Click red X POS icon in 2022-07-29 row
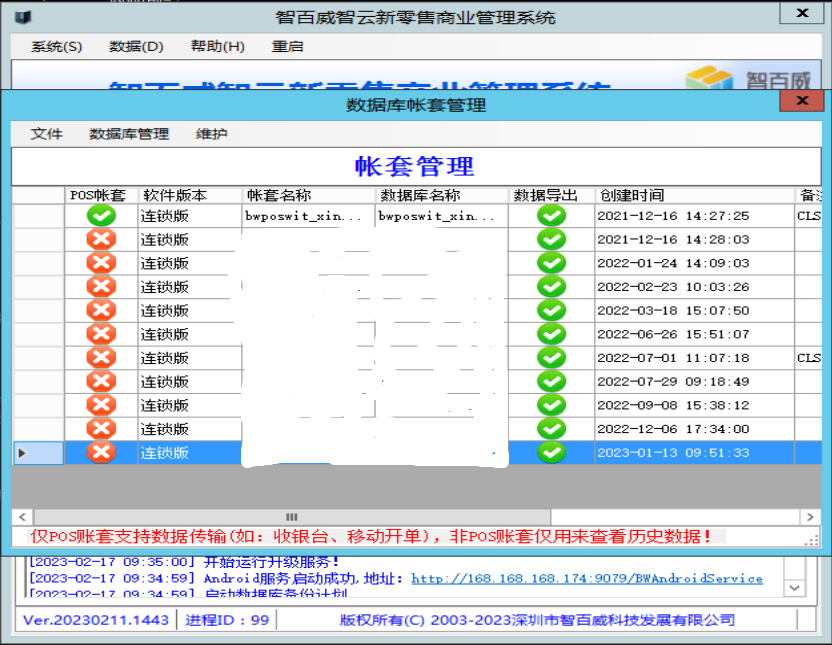Screen dimensions: 832x645 pos(101,381)
